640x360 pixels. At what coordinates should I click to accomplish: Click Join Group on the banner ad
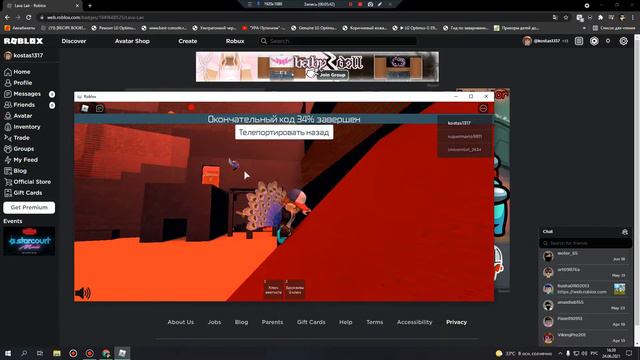[332, 75]
